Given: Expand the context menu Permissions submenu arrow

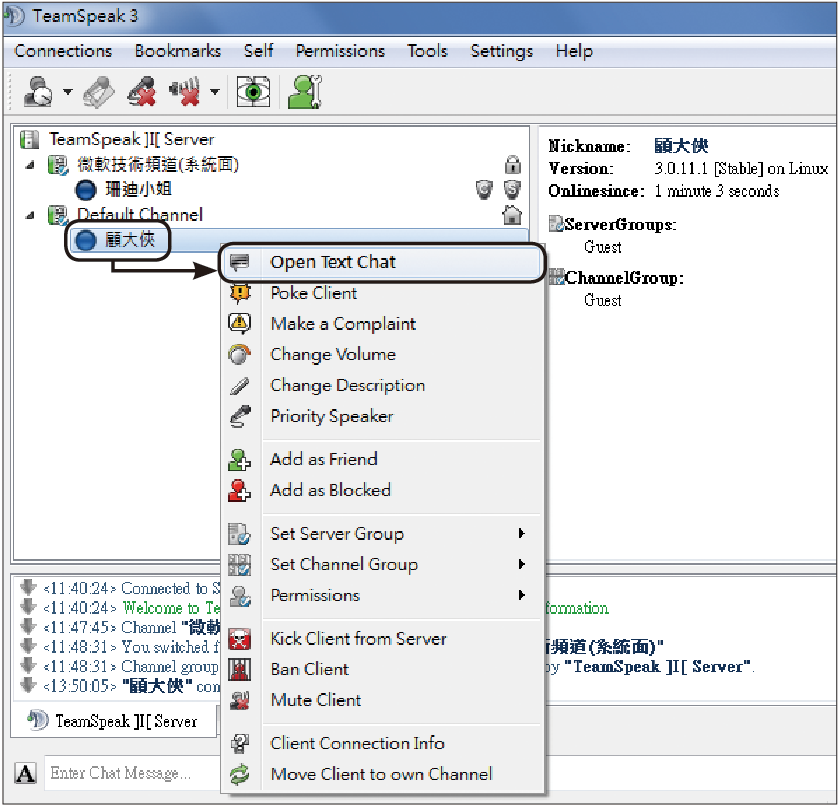Looking at the screenshot, I should tap(521, 595).
